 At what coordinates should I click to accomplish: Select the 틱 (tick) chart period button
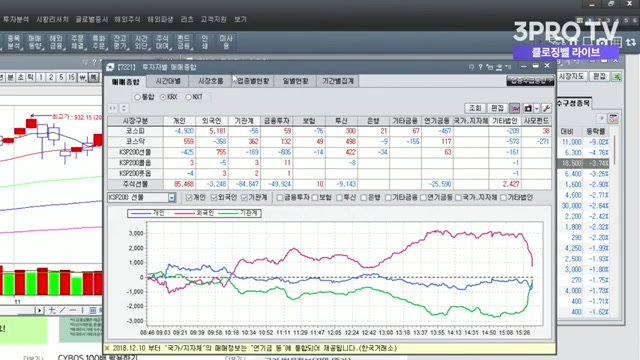coord(31,77)
